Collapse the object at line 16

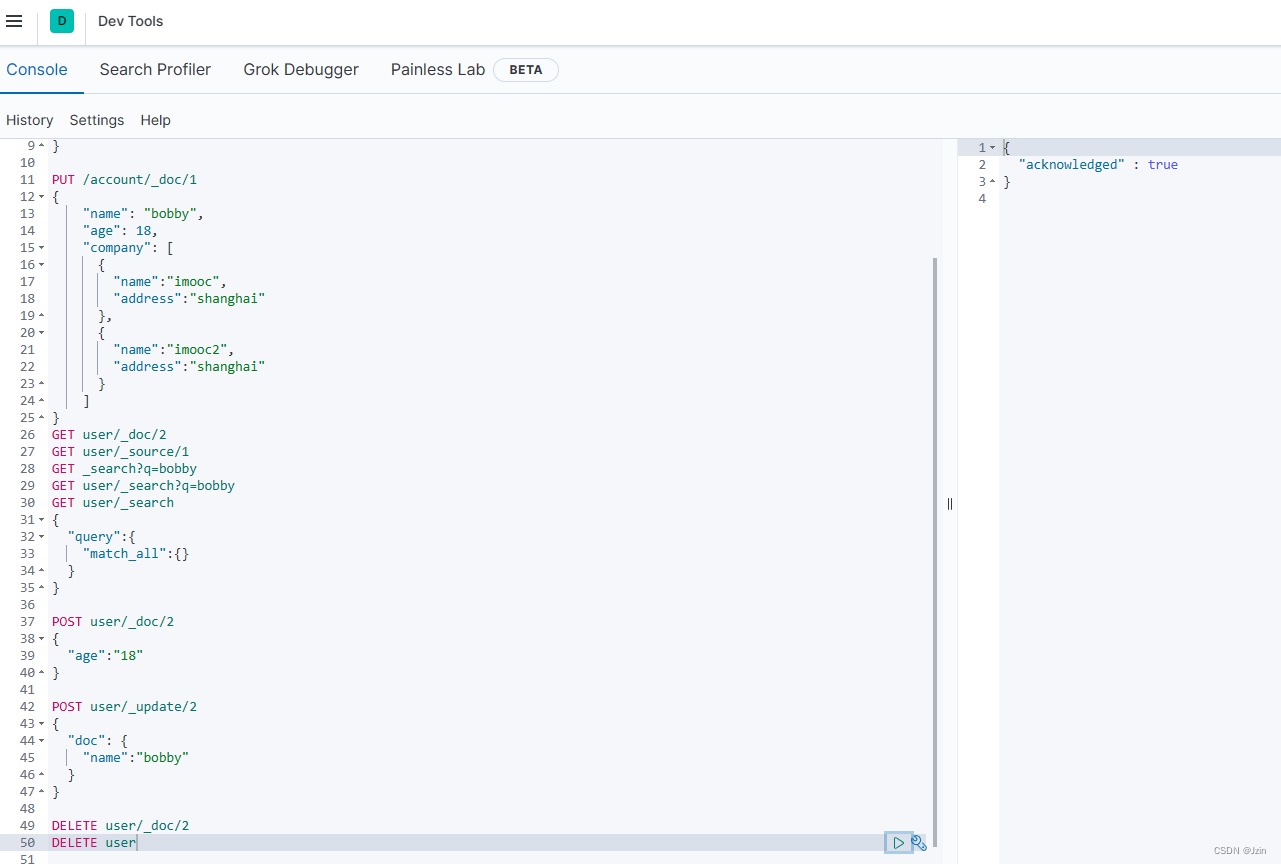pos(41,265)
